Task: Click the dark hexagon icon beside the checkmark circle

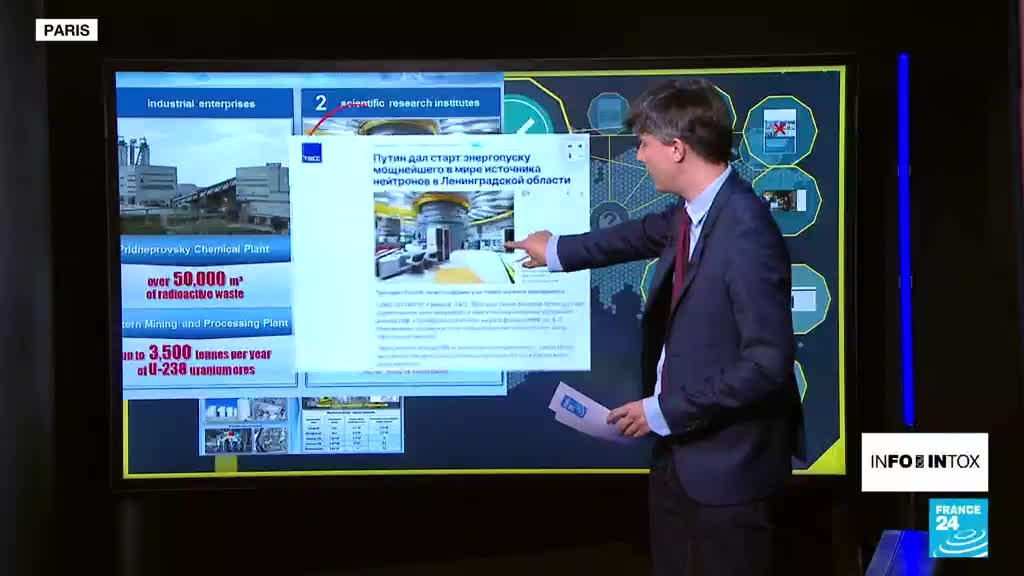Action: pos(607,113)
